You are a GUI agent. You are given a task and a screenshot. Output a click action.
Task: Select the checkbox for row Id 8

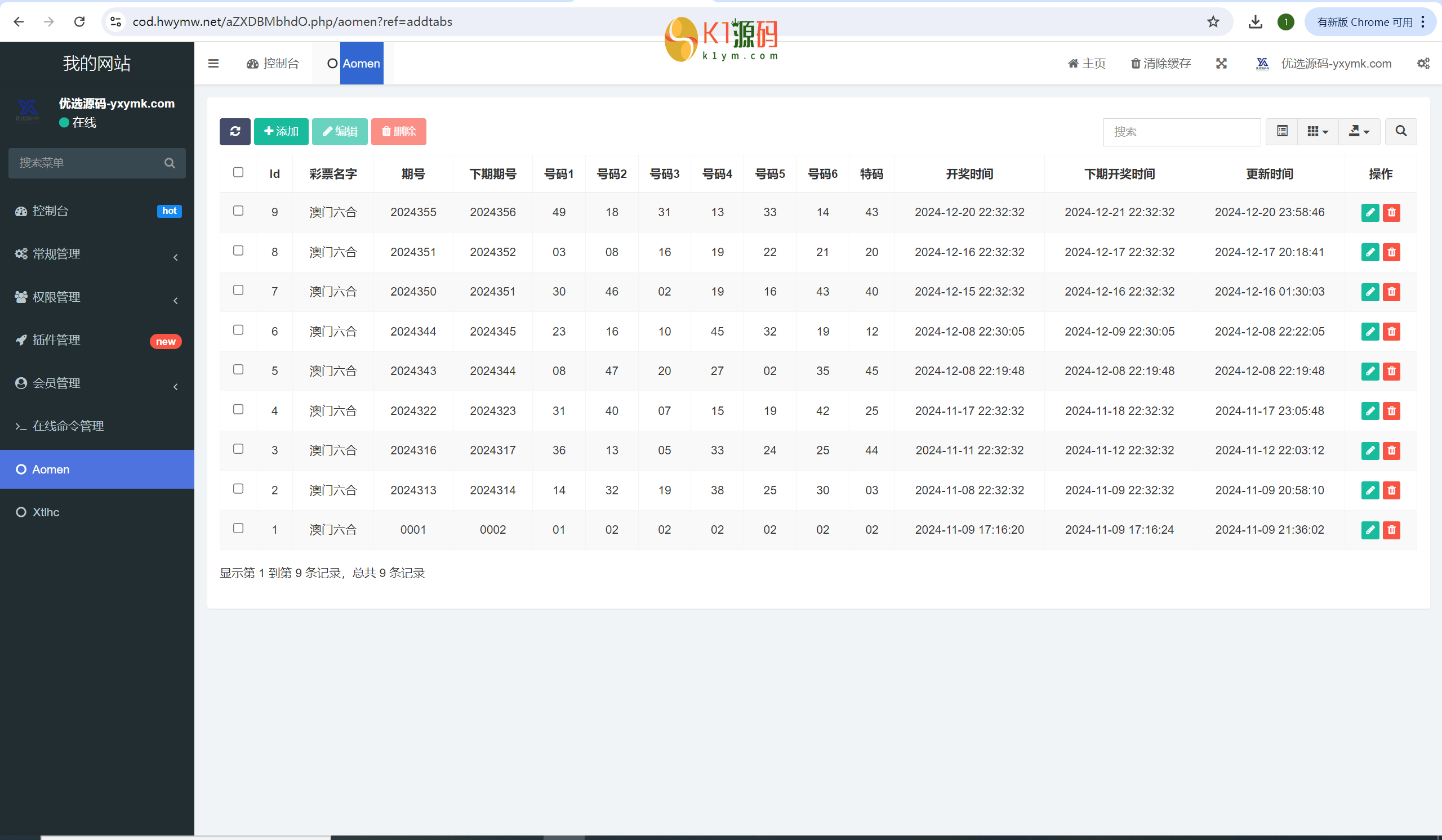tap(238, 251)
